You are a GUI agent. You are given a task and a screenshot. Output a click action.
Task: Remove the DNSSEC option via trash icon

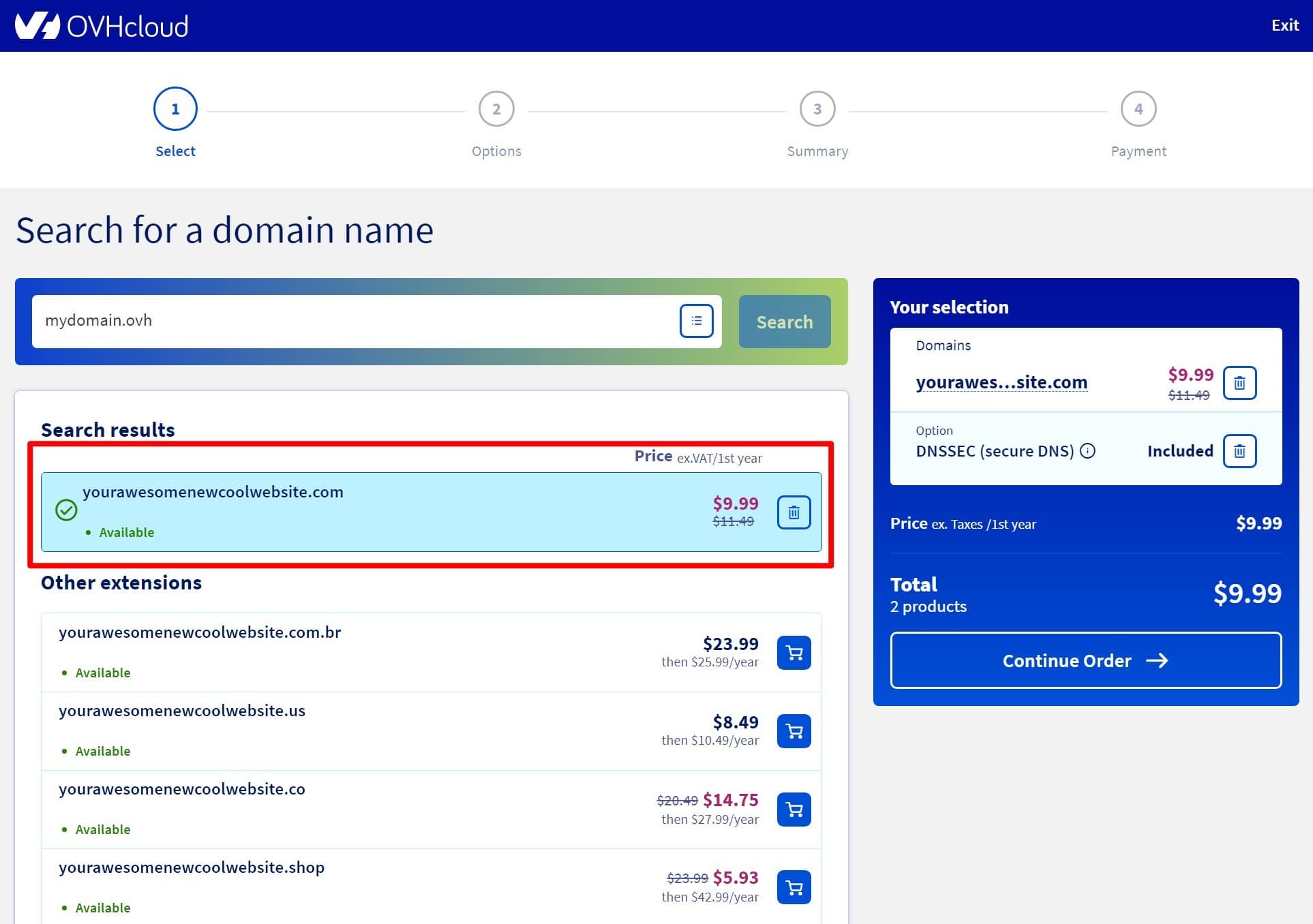point(1239,450)
